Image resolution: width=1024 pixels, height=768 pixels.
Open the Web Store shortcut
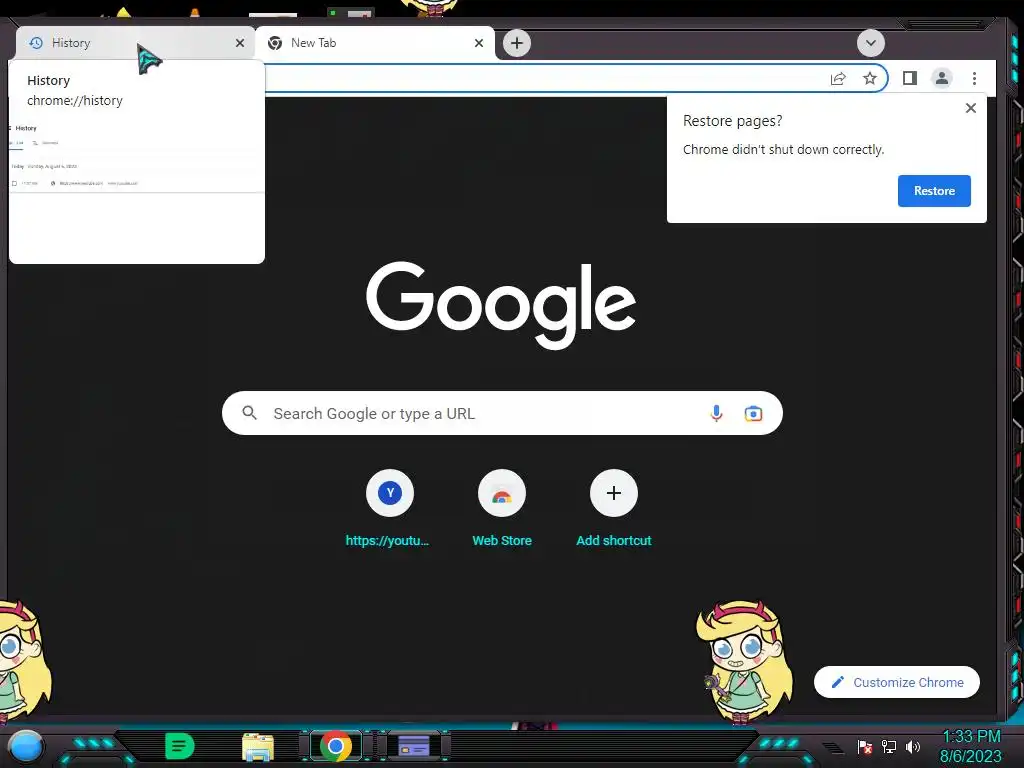tap(502, 509)
